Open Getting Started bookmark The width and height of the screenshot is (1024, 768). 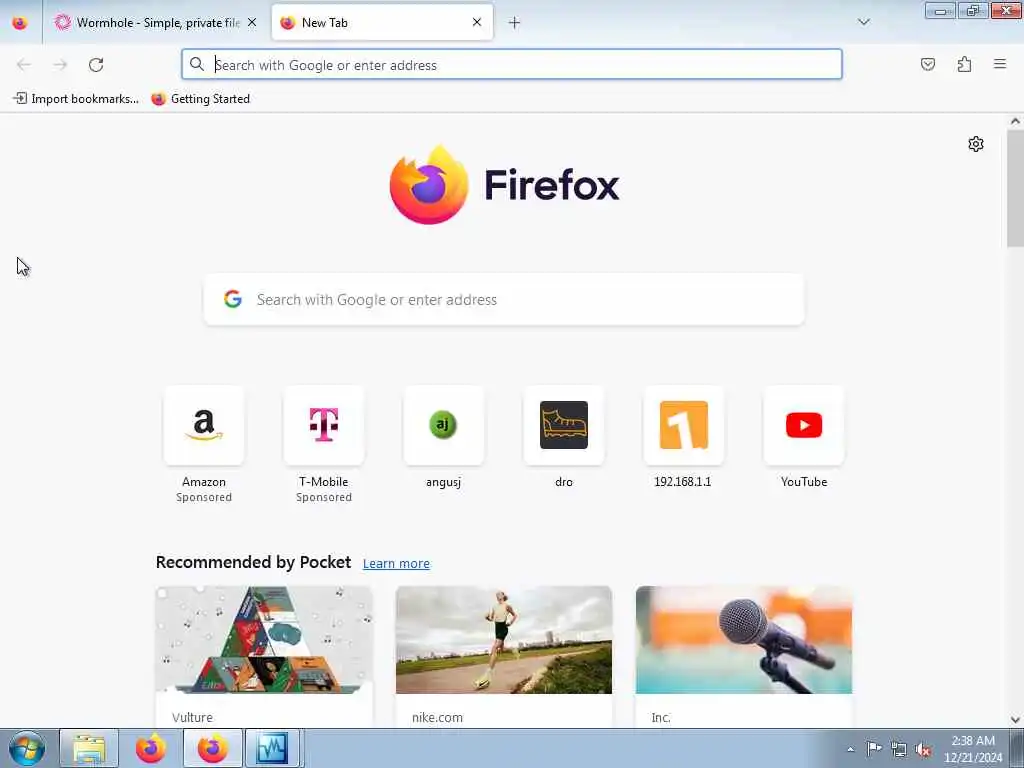point(200,99)
